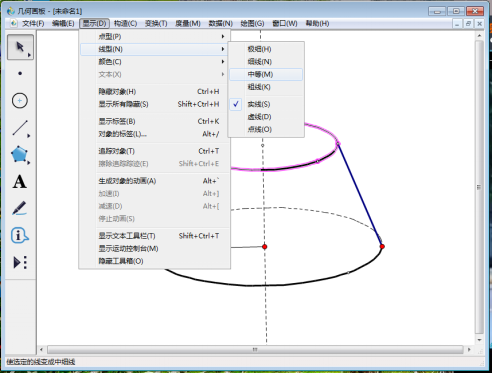Viewport: 492px width, 373px height.
Task: Click the center red point on canvas
Action: point(265,247)
